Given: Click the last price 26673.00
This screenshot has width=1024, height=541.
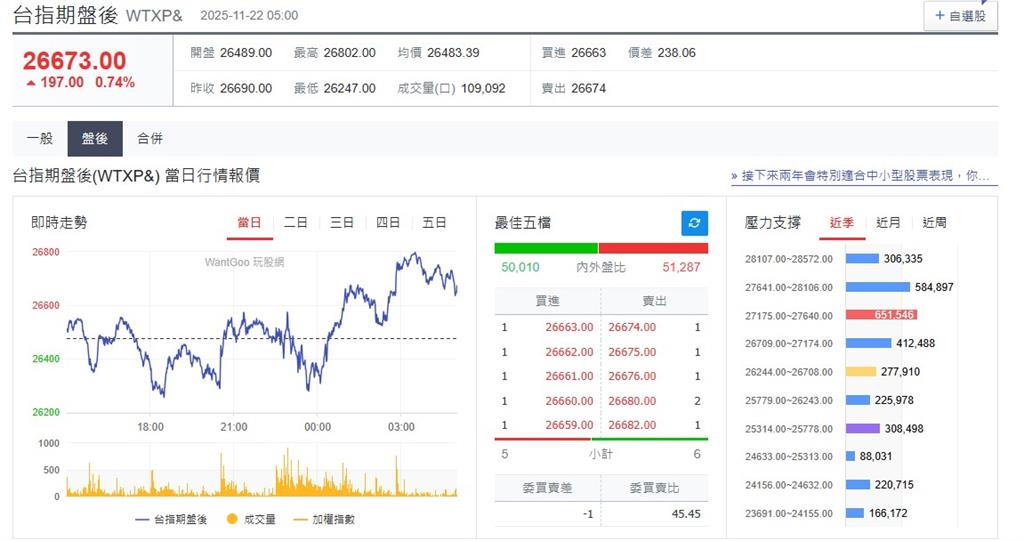Looking at the screenshot, I should [74, 61].
